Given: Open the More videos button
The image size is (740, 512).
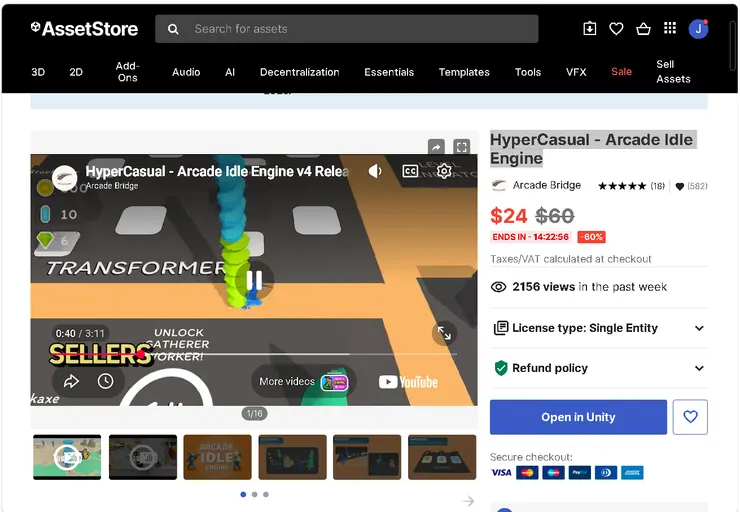Looking at the screenshot, I should coord(304,382).
